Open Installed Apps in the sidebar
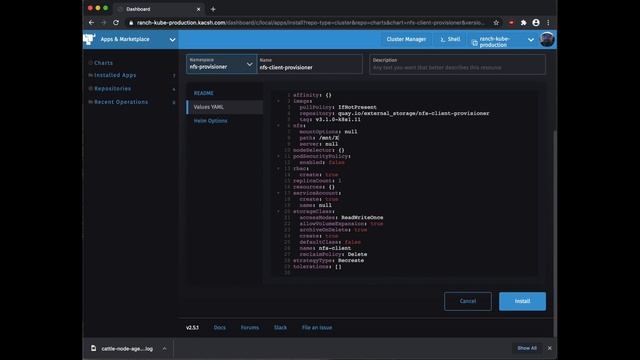The height and width of the screenshot is (360, 640). coord(115,75)
